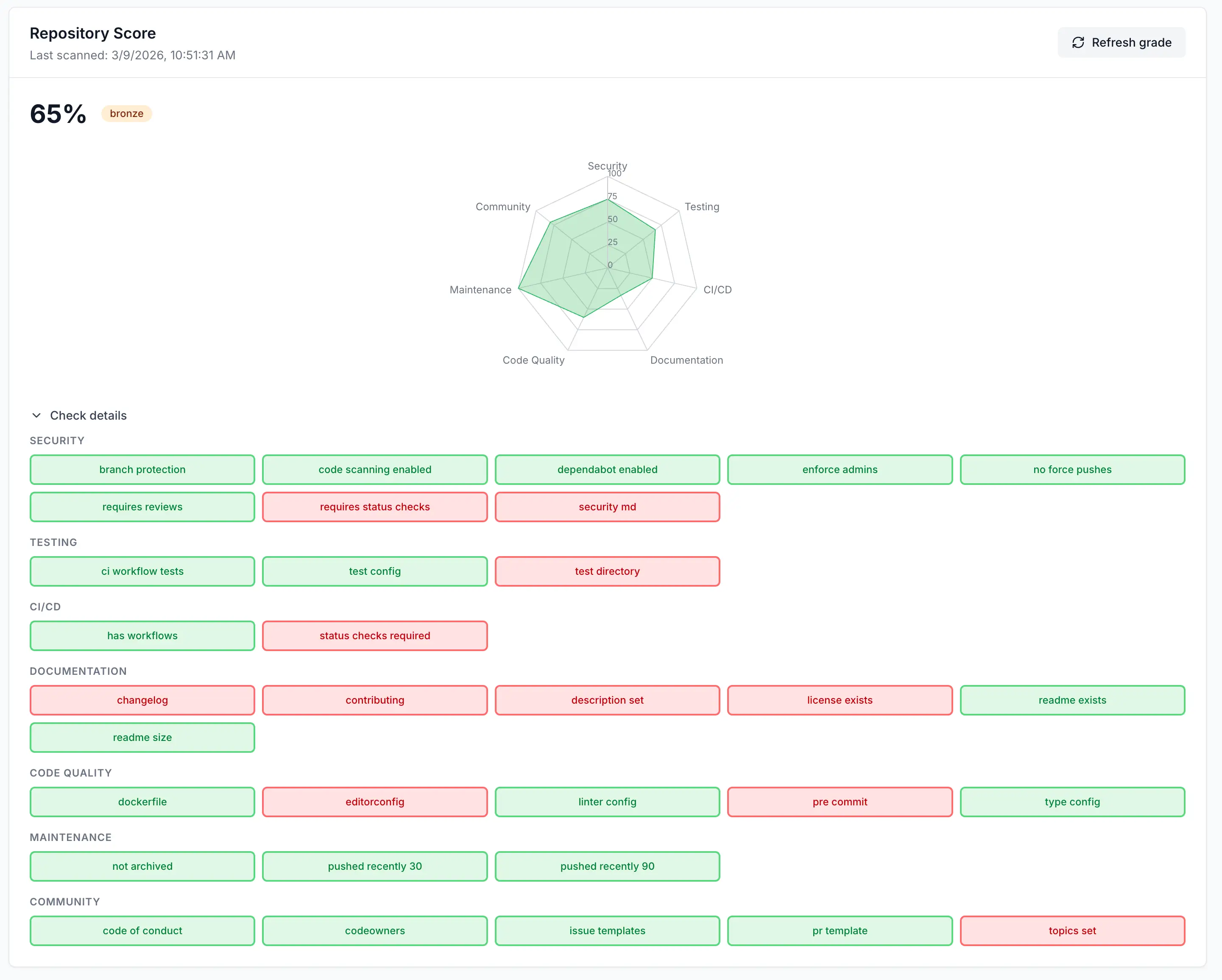The height and width of the screenshot is (980, 1222).
Task: Select the description set check
Action: click(607, 701)
